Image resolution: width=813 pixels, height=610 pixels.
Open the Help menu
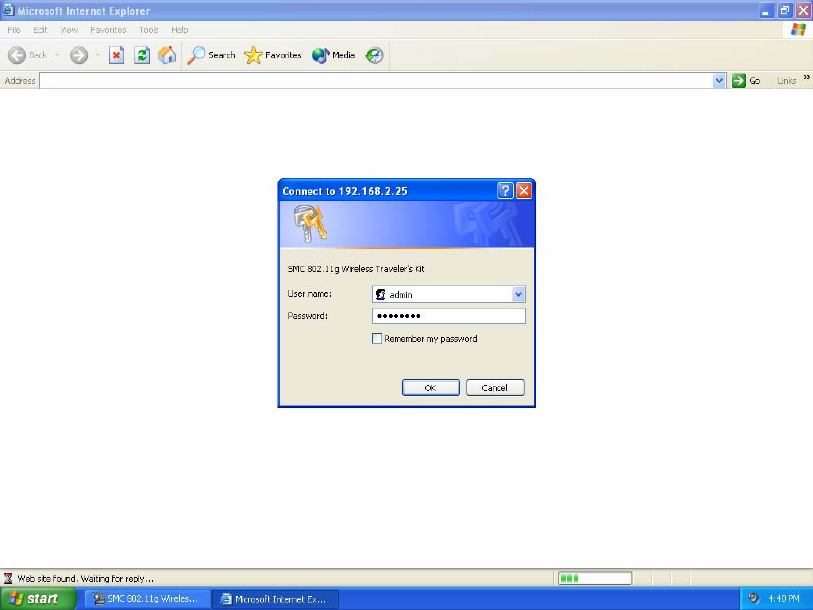coord(180,30)
